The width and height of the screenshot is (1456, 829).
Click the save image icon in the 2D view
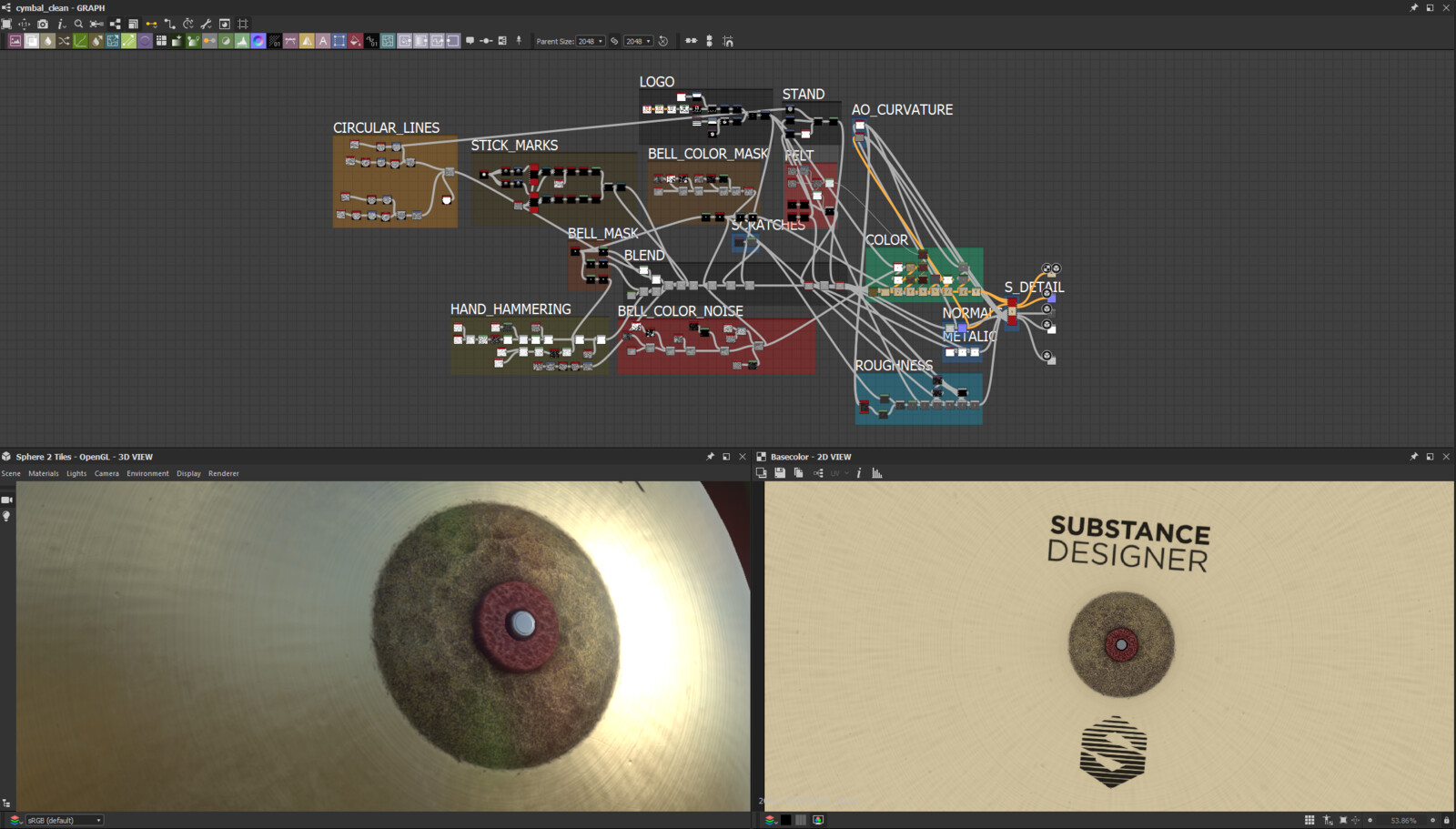(780, 473)
